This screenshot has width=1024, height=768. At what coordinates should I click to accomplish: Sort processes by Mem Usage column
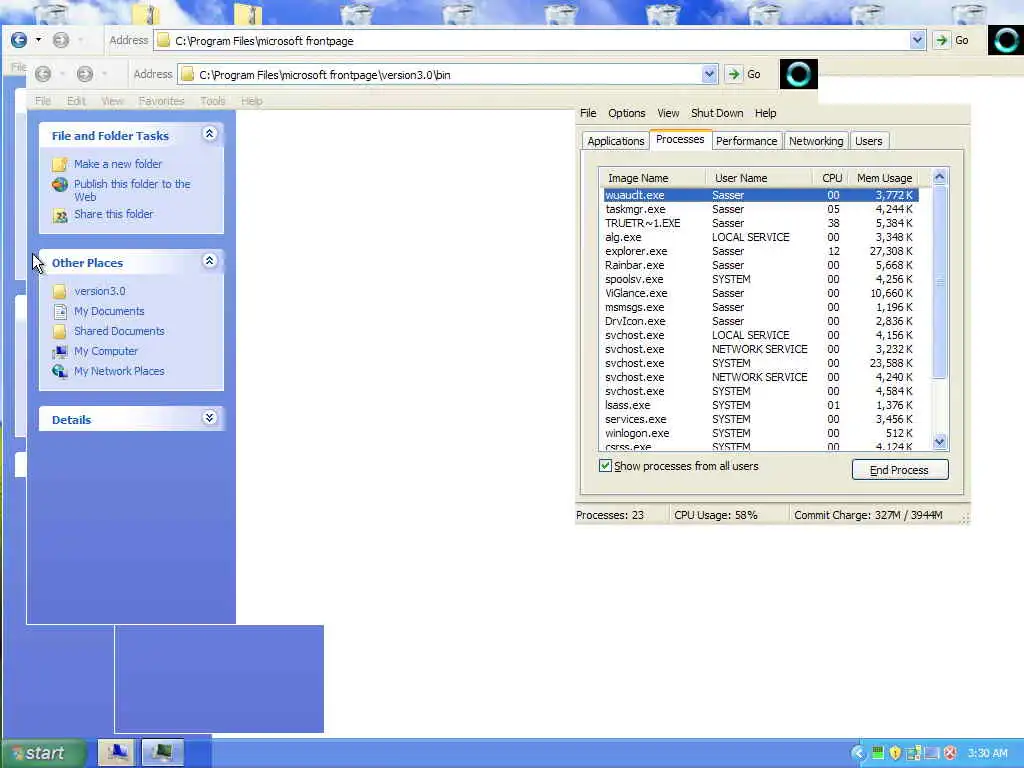pos(884,178)
